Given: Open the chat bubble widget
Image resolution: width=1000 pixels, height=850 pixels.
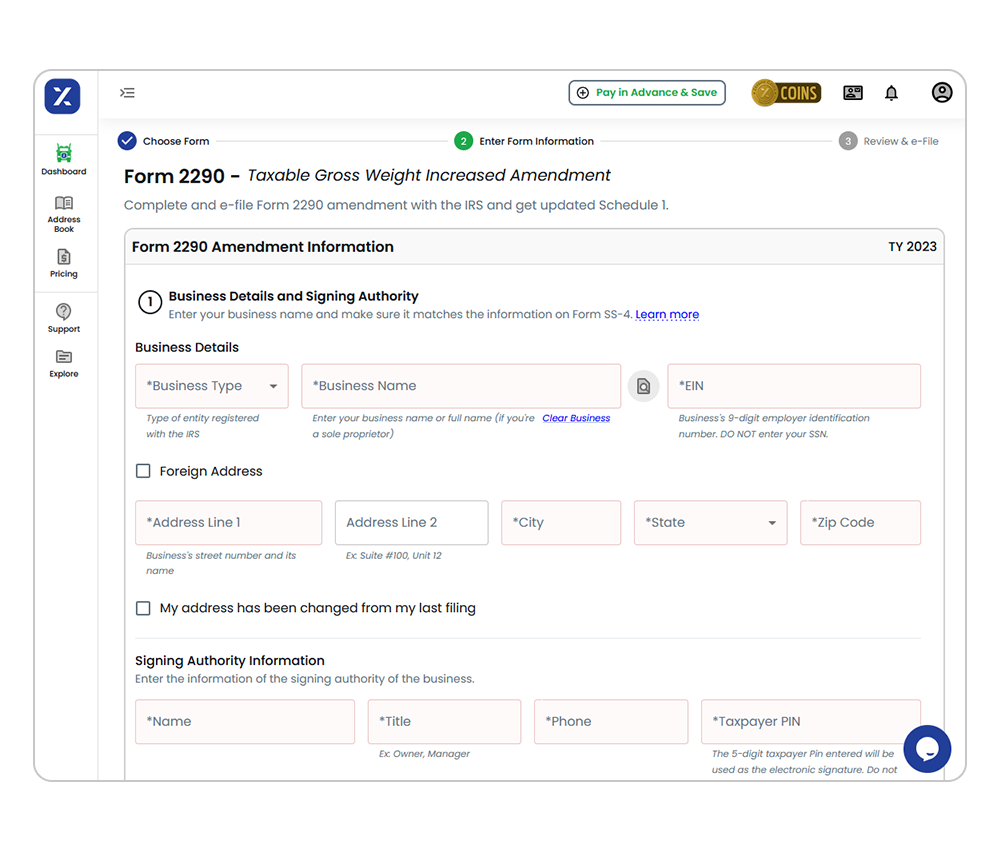Looking at the screenshot, I should point(927,749).
